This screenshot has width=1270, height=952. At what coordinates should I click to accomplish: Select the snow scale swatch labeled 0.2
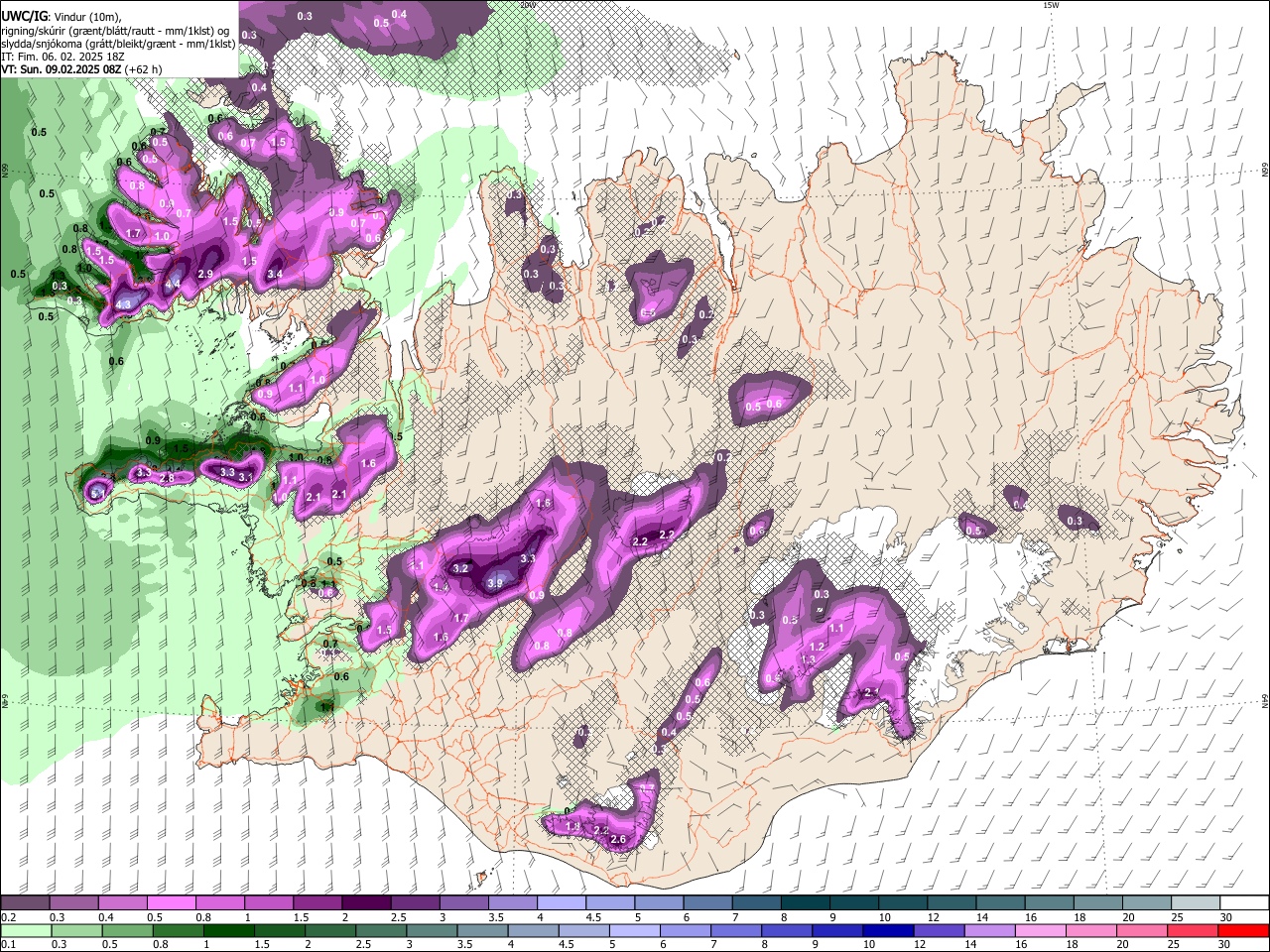point(25,903)
